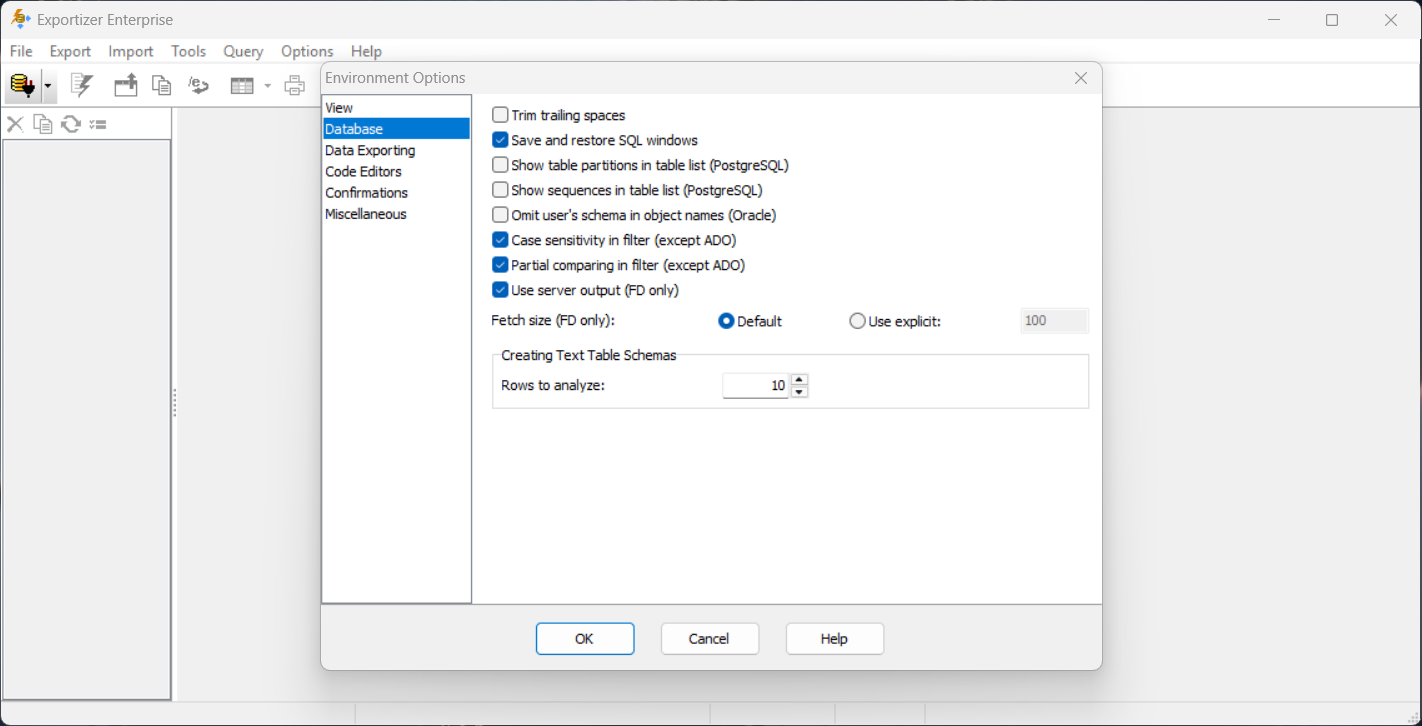Uncheck Save and restore SQL windows

[x=500, y=140]
